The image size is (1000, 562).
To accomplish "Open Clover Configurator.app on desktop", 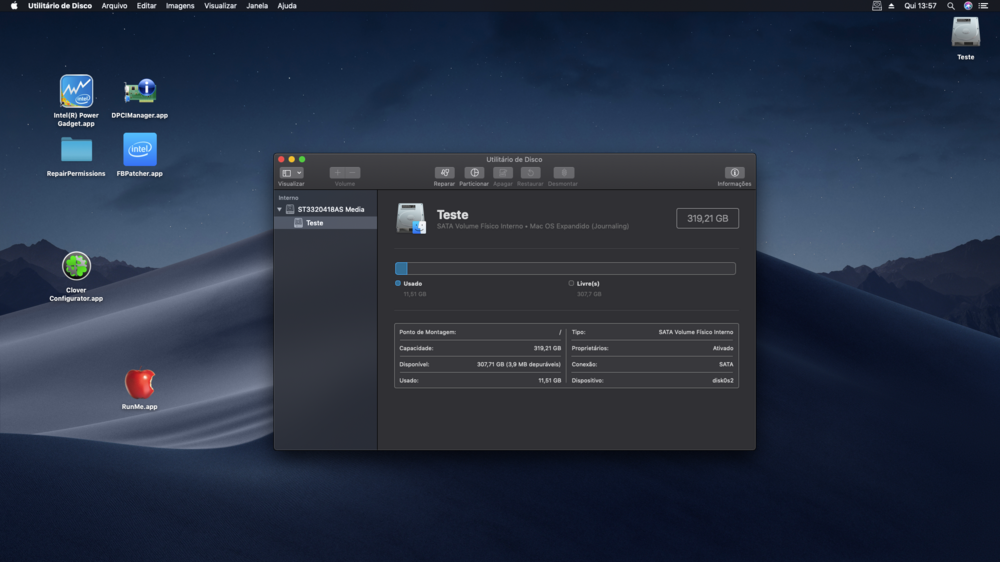I will coord(76,266).
